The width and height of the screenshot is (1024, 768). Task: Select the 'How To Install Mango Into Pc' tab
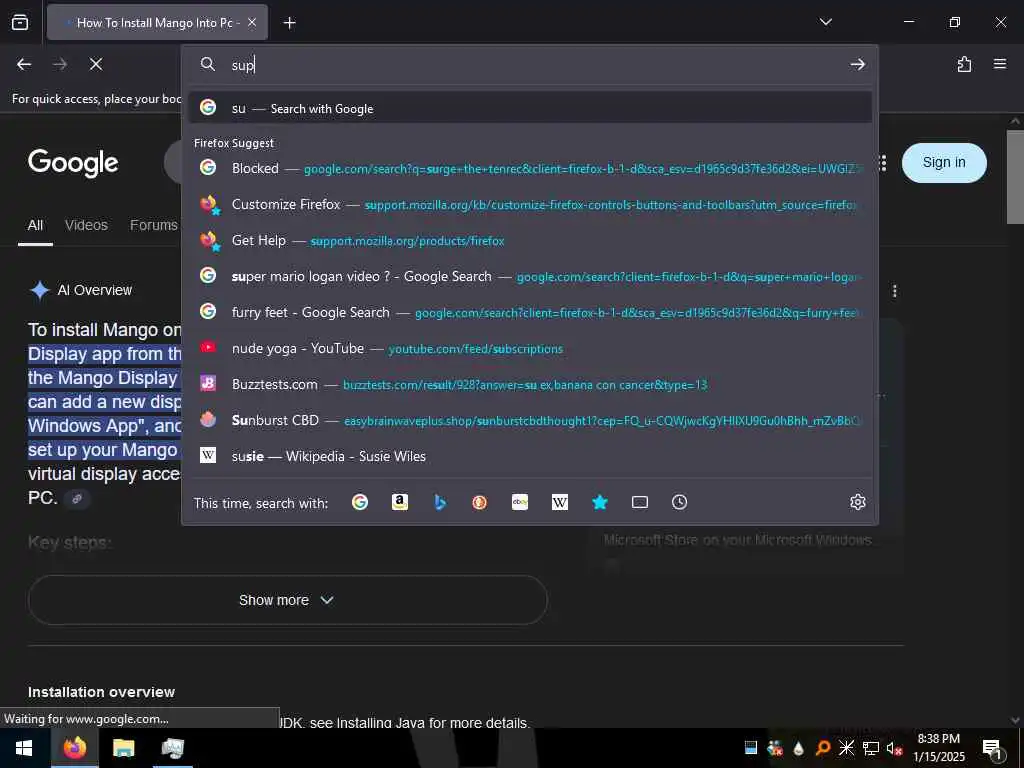(158, 23)
